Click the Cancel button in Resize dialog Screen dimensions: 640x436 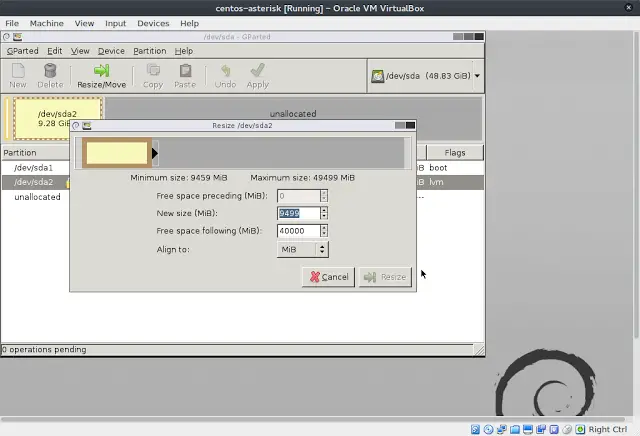tap(329, 277)
